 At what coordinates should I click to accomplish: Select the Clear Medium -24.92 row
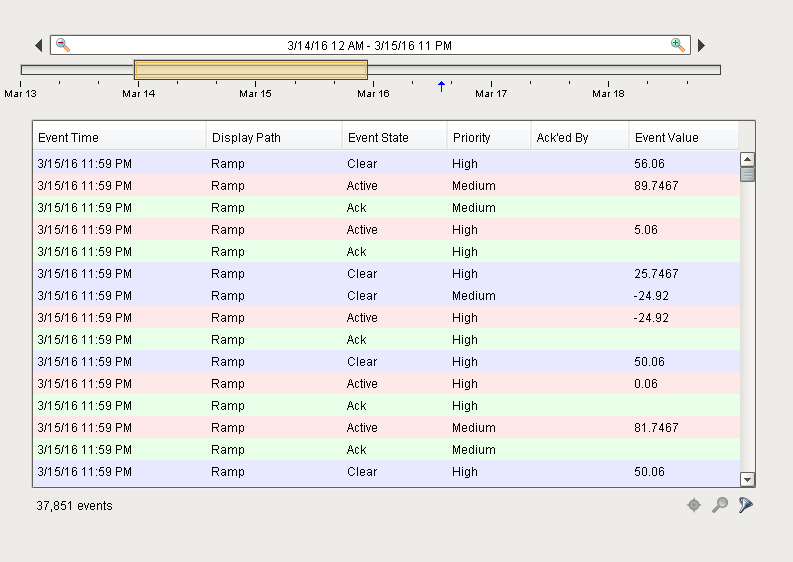coord(386,295)
